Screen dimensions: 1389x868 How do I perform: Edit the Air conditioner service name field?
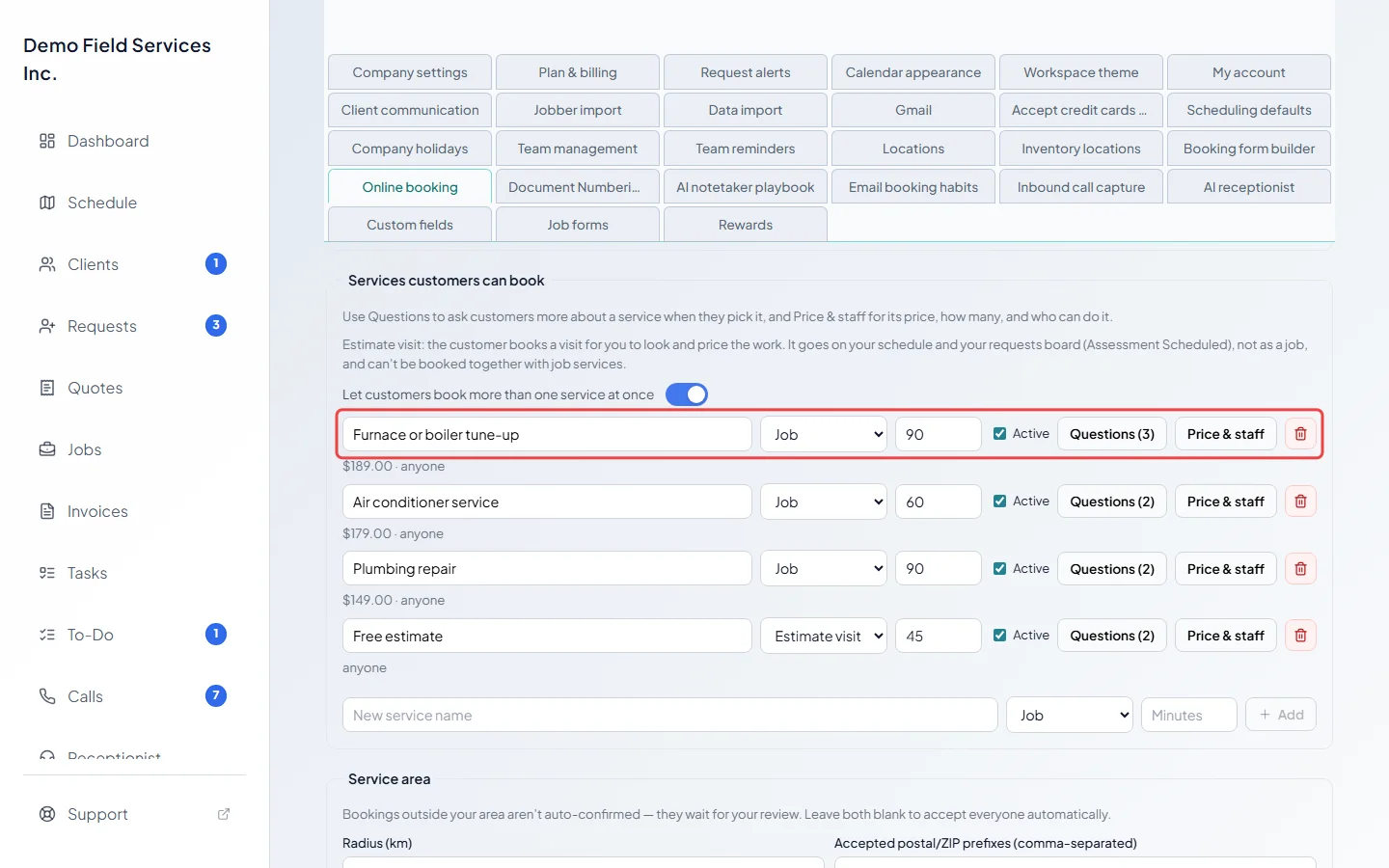(547, 502)
